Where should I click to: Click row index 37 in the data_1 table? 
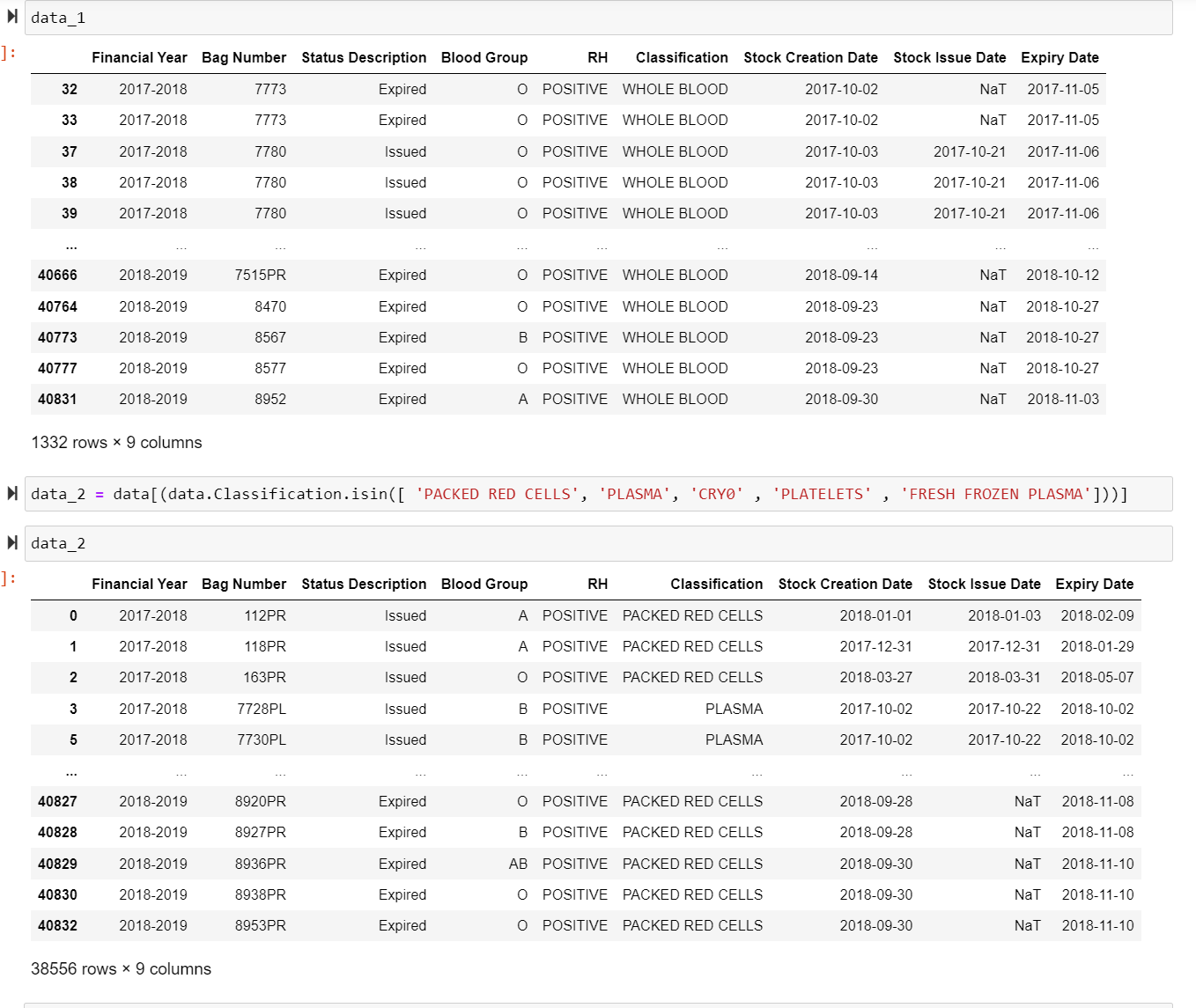[x=70, y=151]
